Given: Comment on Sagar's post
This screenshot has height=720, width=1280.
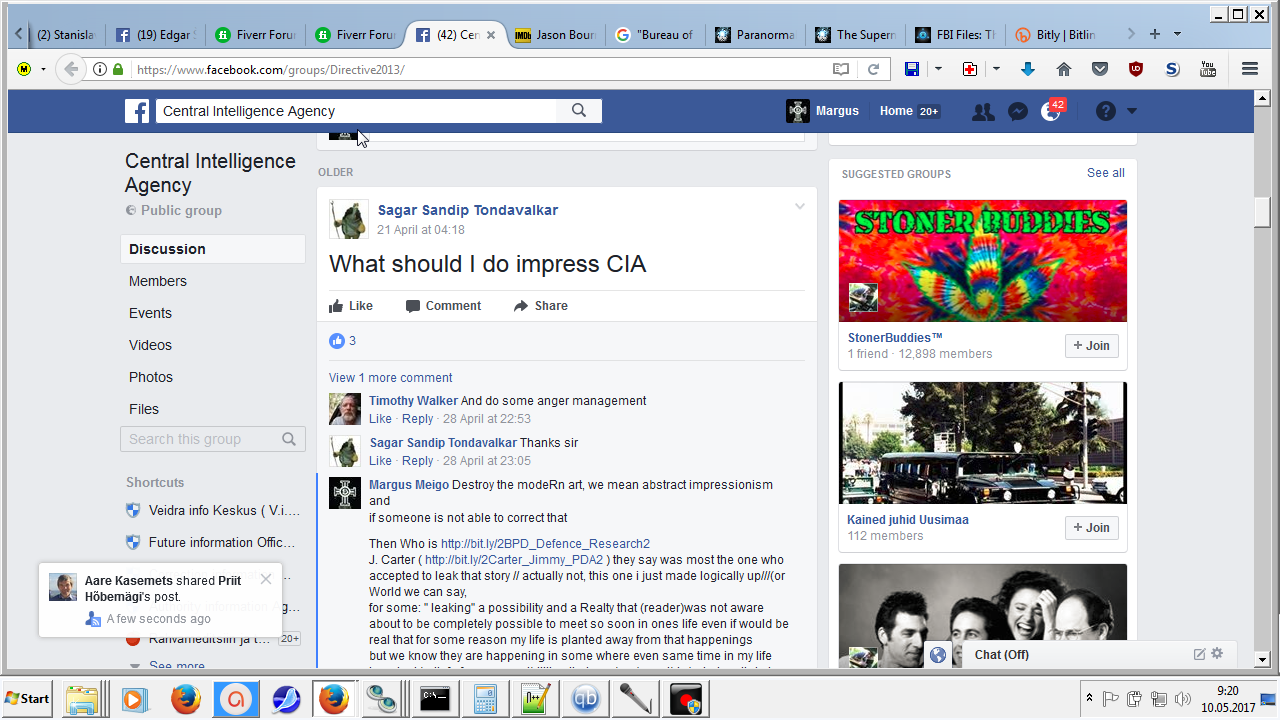Looking at the screenshot, I should click(x=443, y=306).
